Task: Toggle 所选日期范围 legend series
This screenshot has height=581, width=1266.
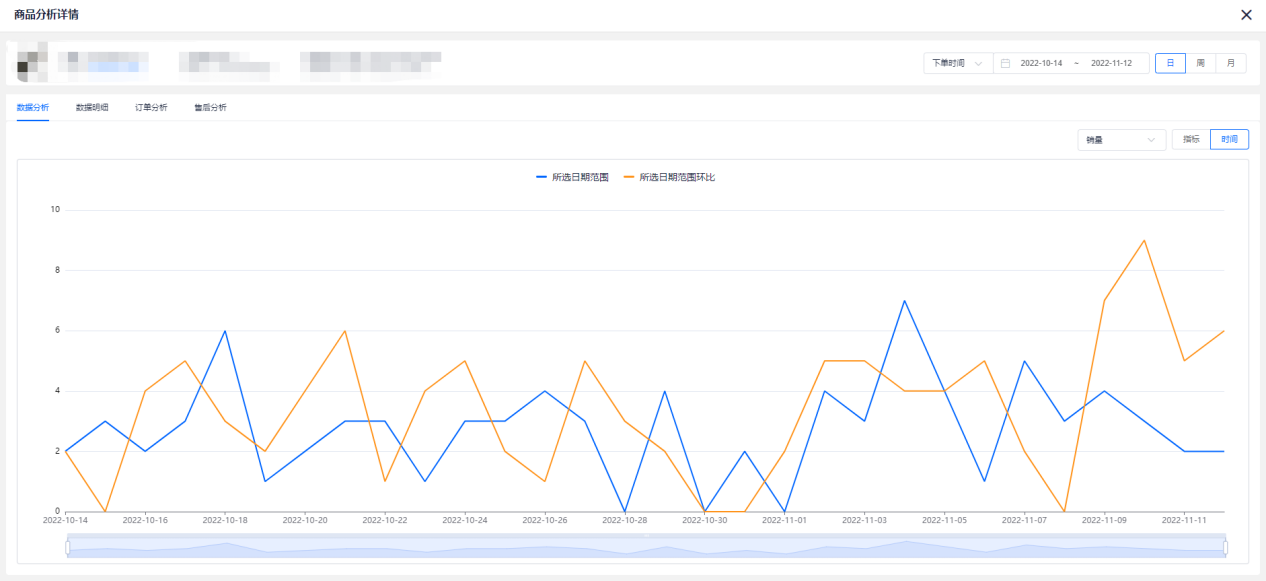Action: coord(573,177)
